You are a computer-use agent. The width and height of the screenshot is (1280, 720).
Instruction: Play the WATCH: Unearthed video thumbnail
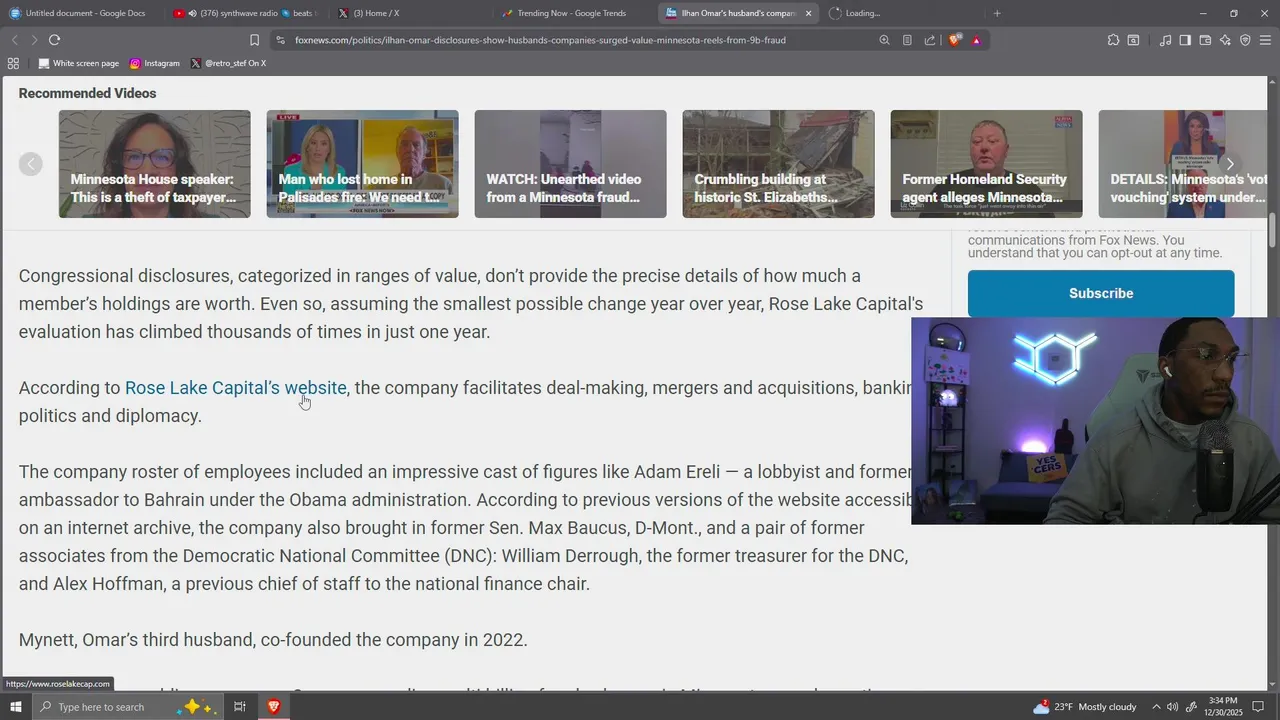pyautogui.click(x=571, y=164)
